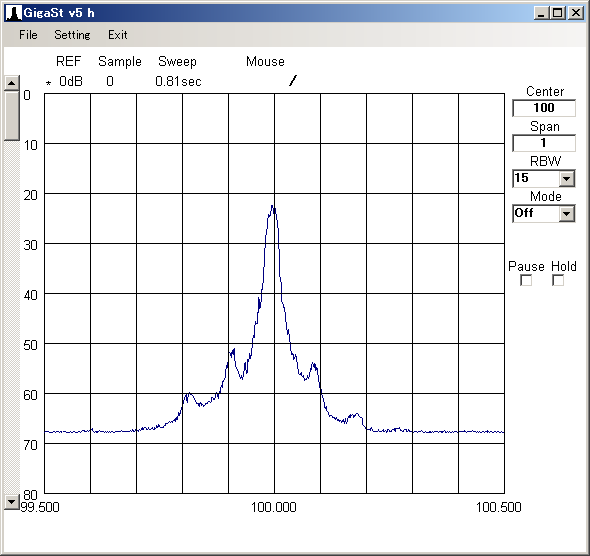Enable the Pause checkbox
590x556 pixels.
click(x=526, y=280)
